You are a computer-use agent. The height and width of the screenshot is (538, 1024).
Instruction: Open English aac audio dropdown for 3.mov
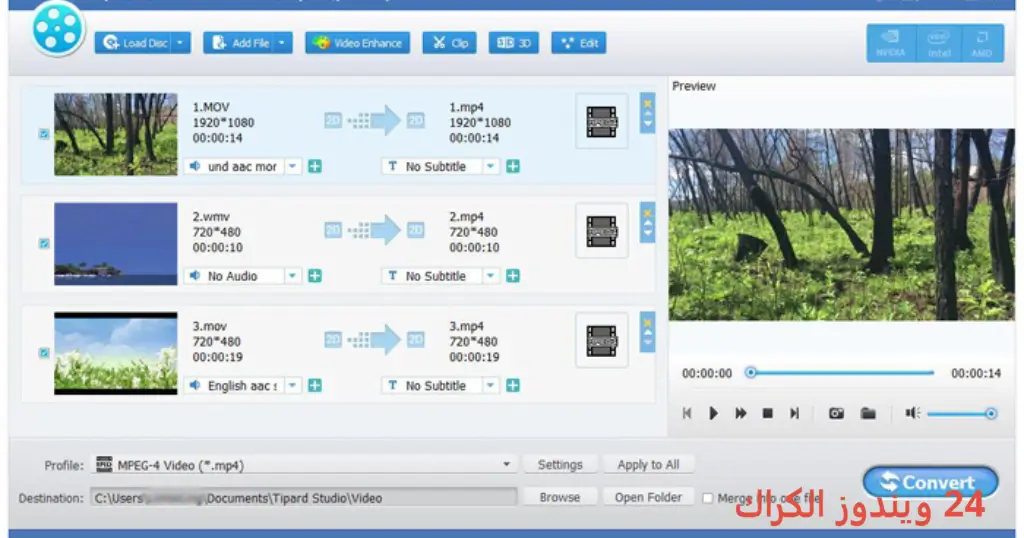pos(293,386)
